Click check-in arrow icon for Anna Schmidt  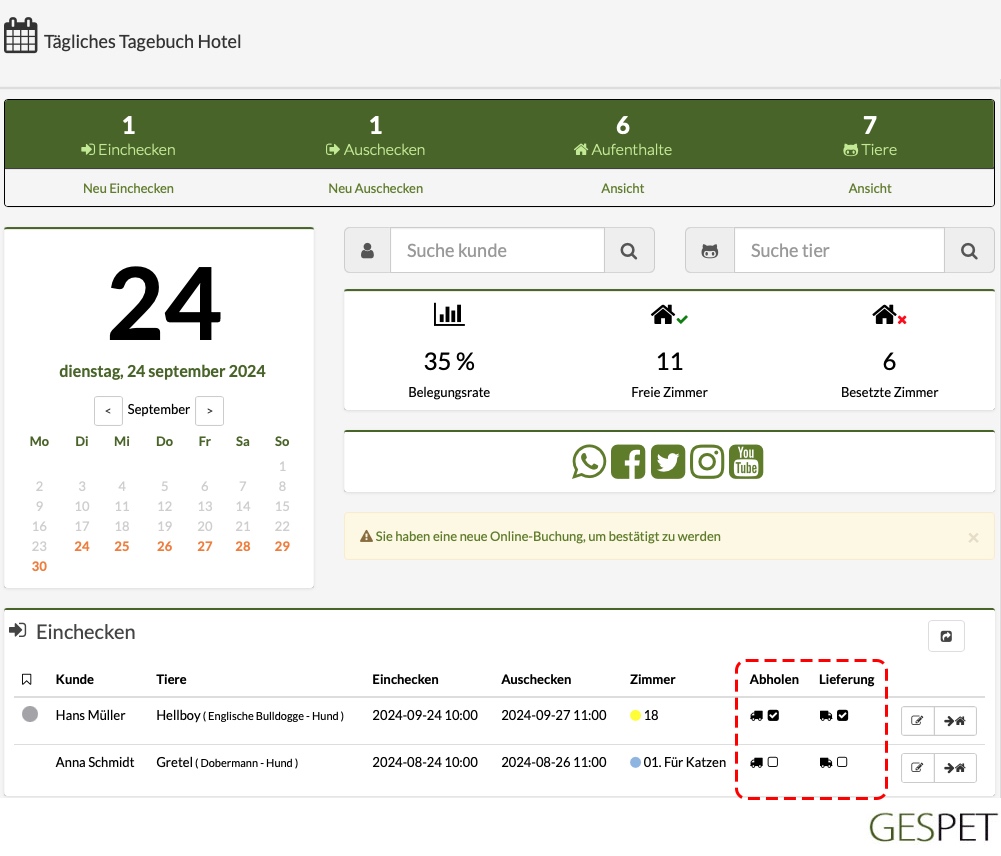[955, 768]
